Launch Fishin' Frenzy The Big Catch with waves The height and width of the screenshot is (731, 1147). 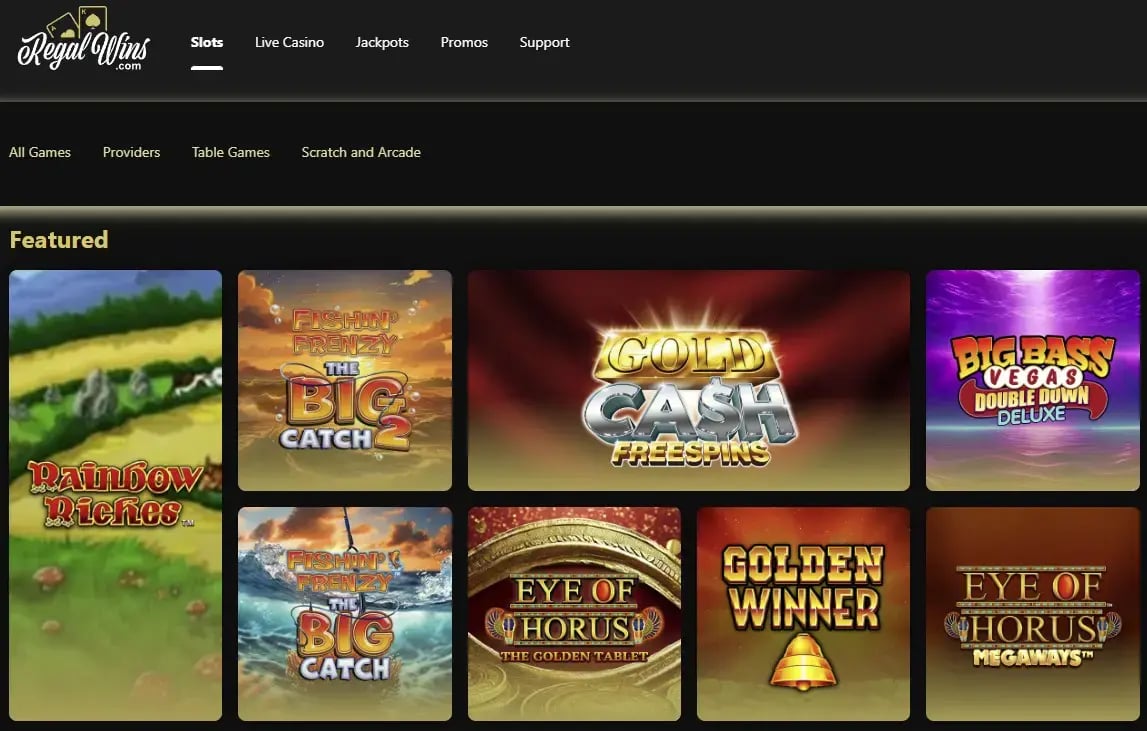(345, 614)
